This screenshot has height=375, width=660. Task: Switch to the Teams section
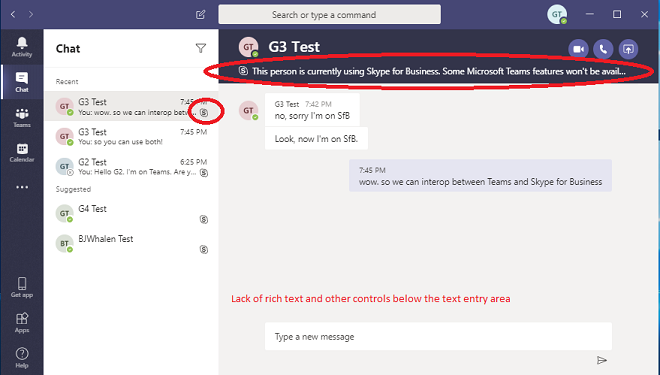[x=22, y=117]
